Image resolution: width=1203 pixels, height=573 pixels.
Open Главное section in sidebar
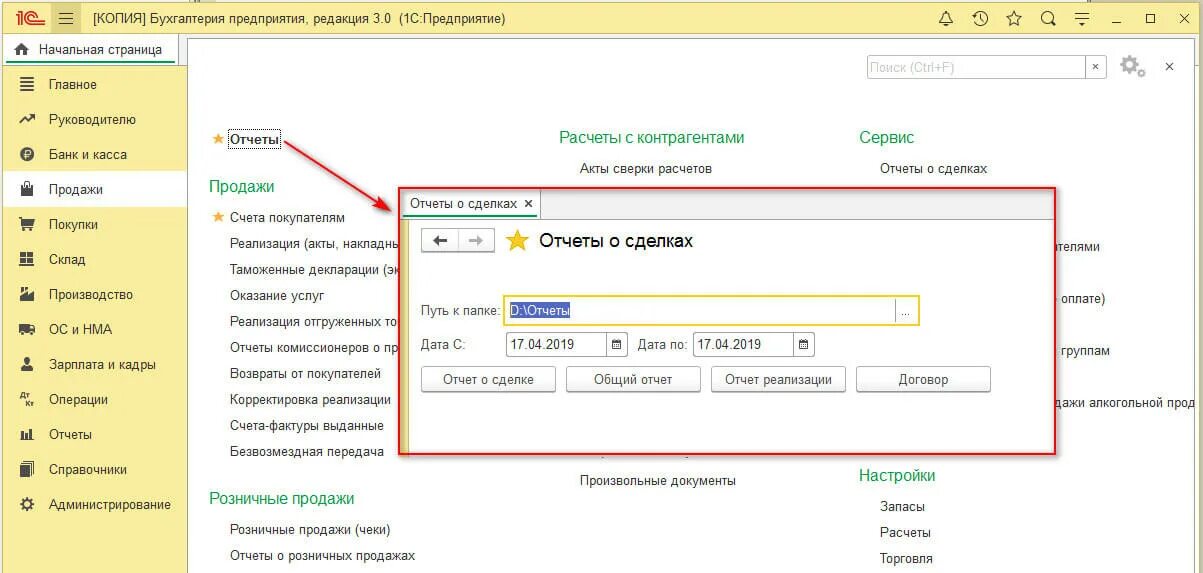(x=93, y=84)
